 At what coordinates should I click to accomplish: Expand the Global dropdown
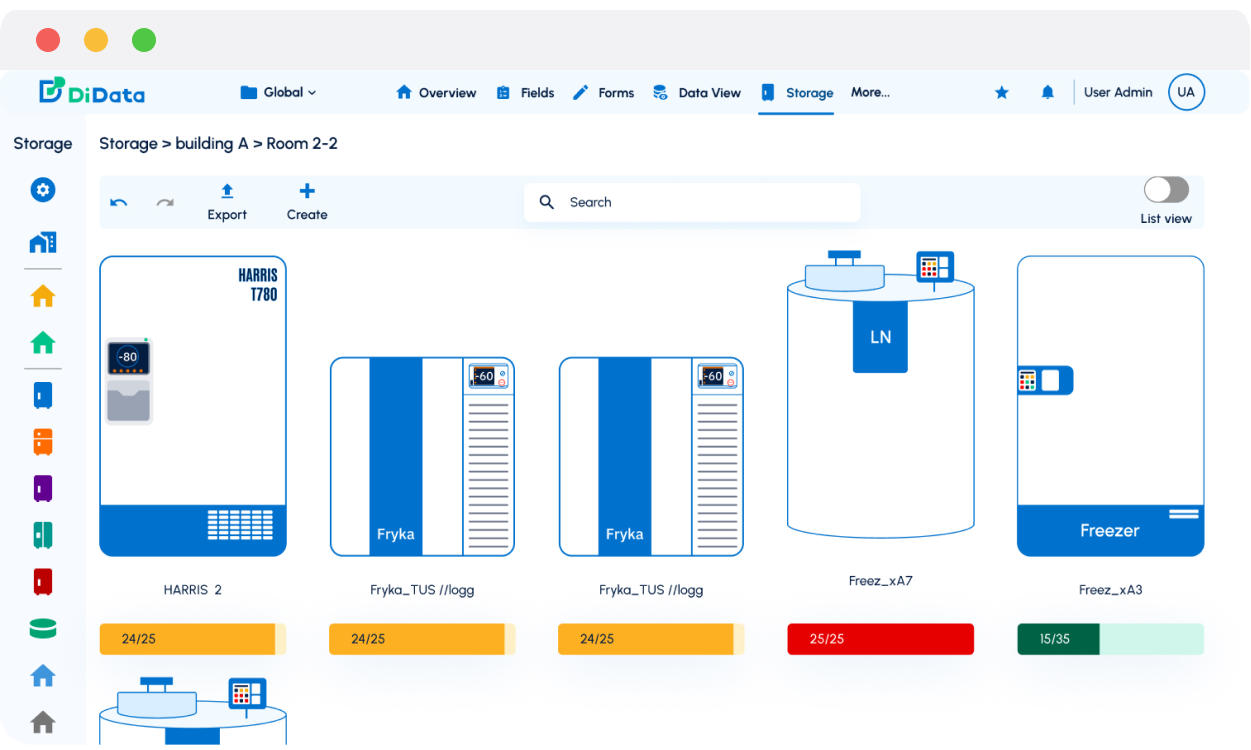(279, 92)
